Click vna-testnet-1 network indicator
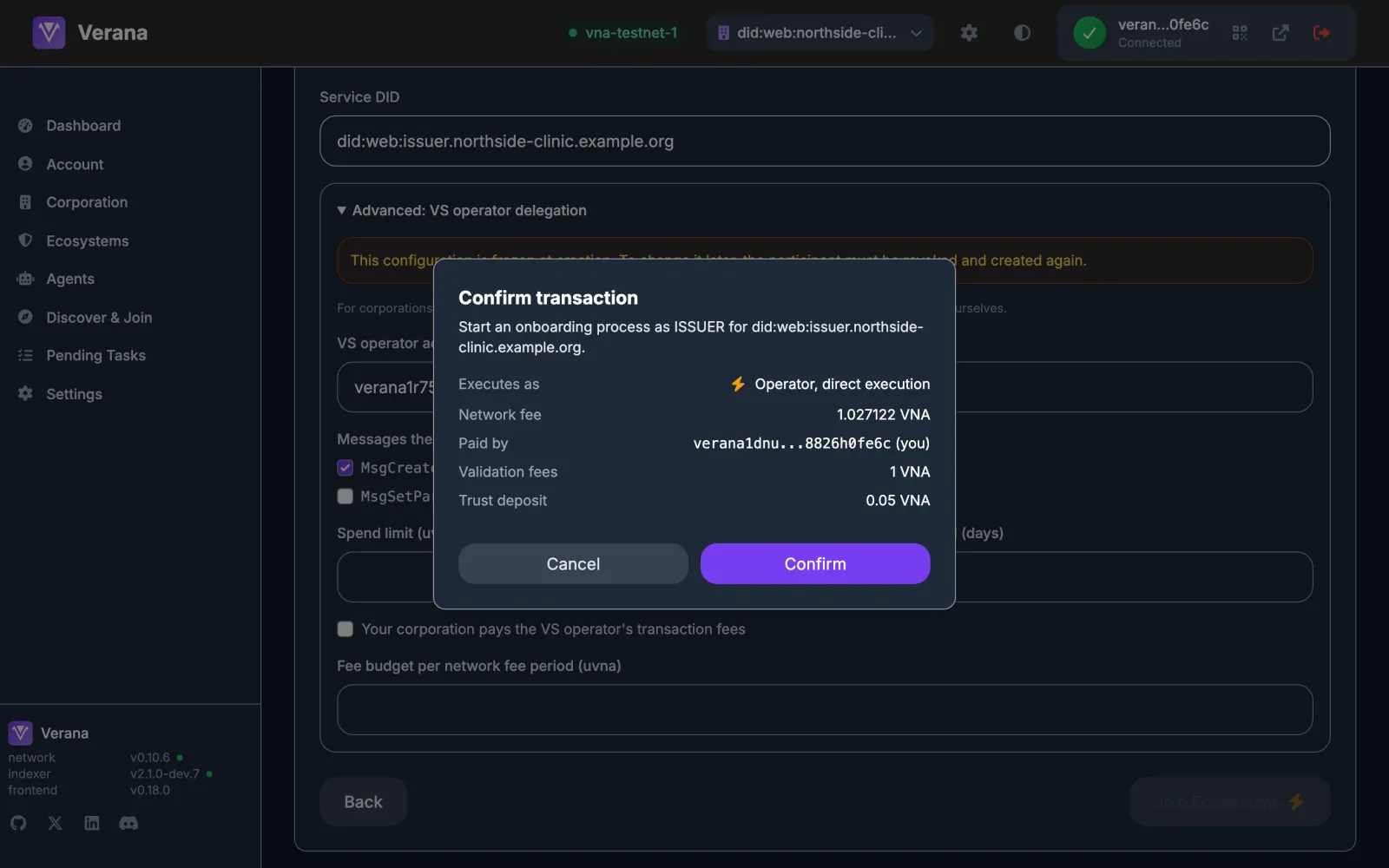The width and height of the screenshot is (1389, 868). coord(622,33)
